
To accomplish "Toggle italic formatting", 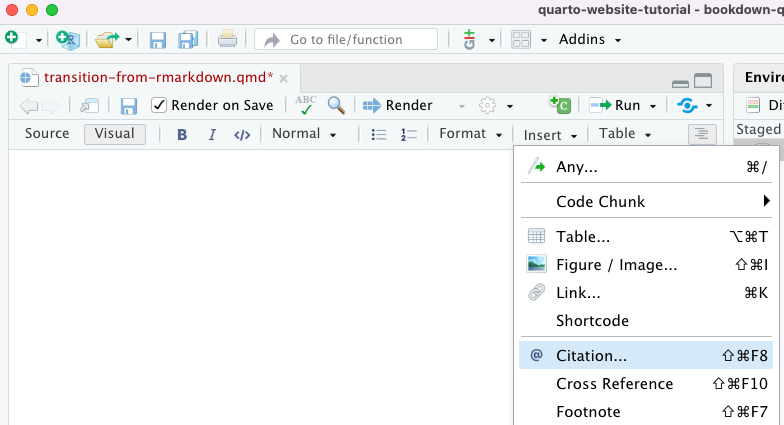I will (212, 134).
